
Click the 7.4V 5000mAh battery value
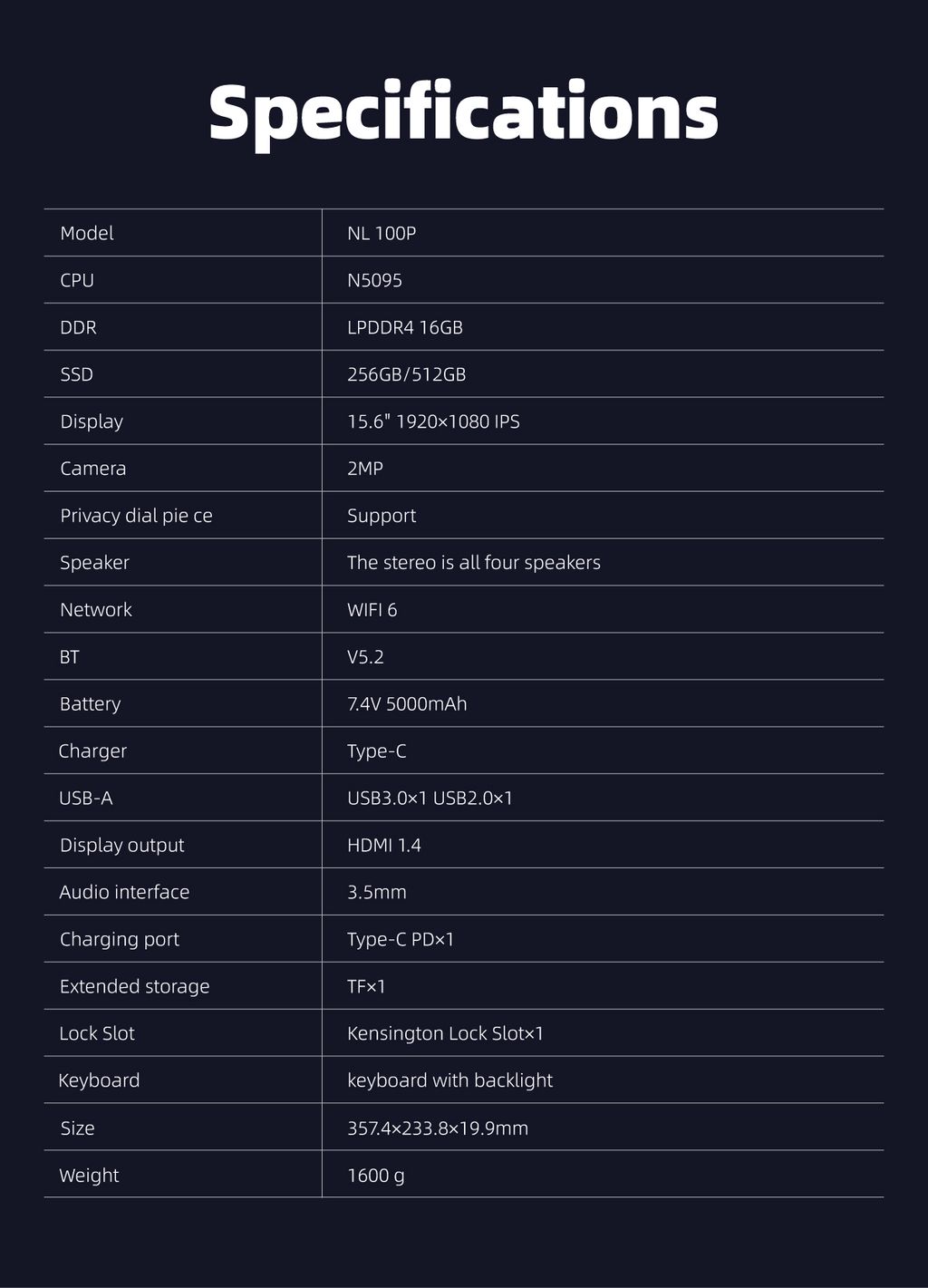tap(407, 704)
